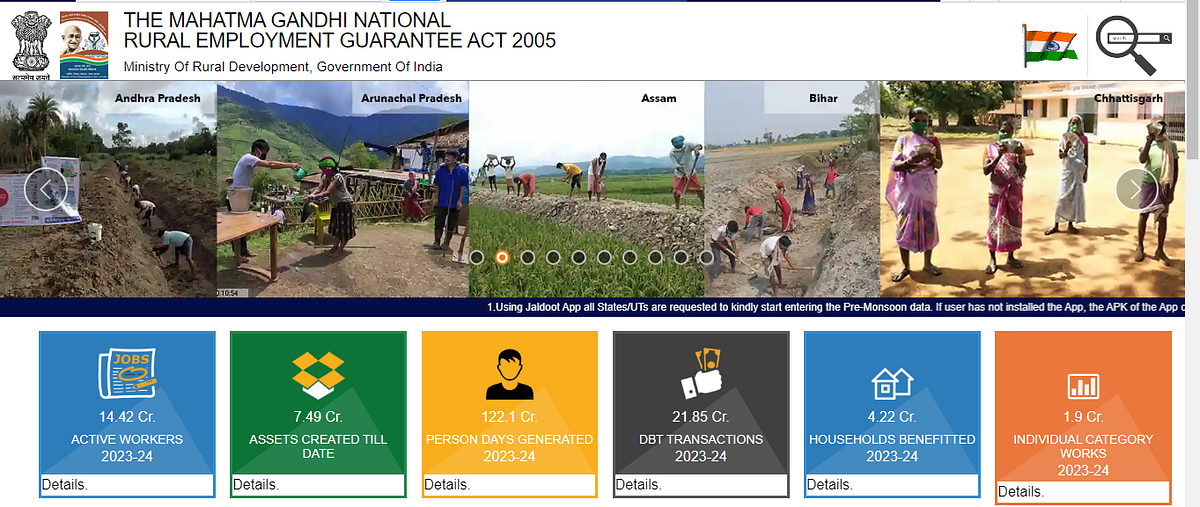Image resolution: width=1200 pixels, height=507 pixels.
Task: Click the Jaldoot App scrolling notice text
Action: [836, 308]
